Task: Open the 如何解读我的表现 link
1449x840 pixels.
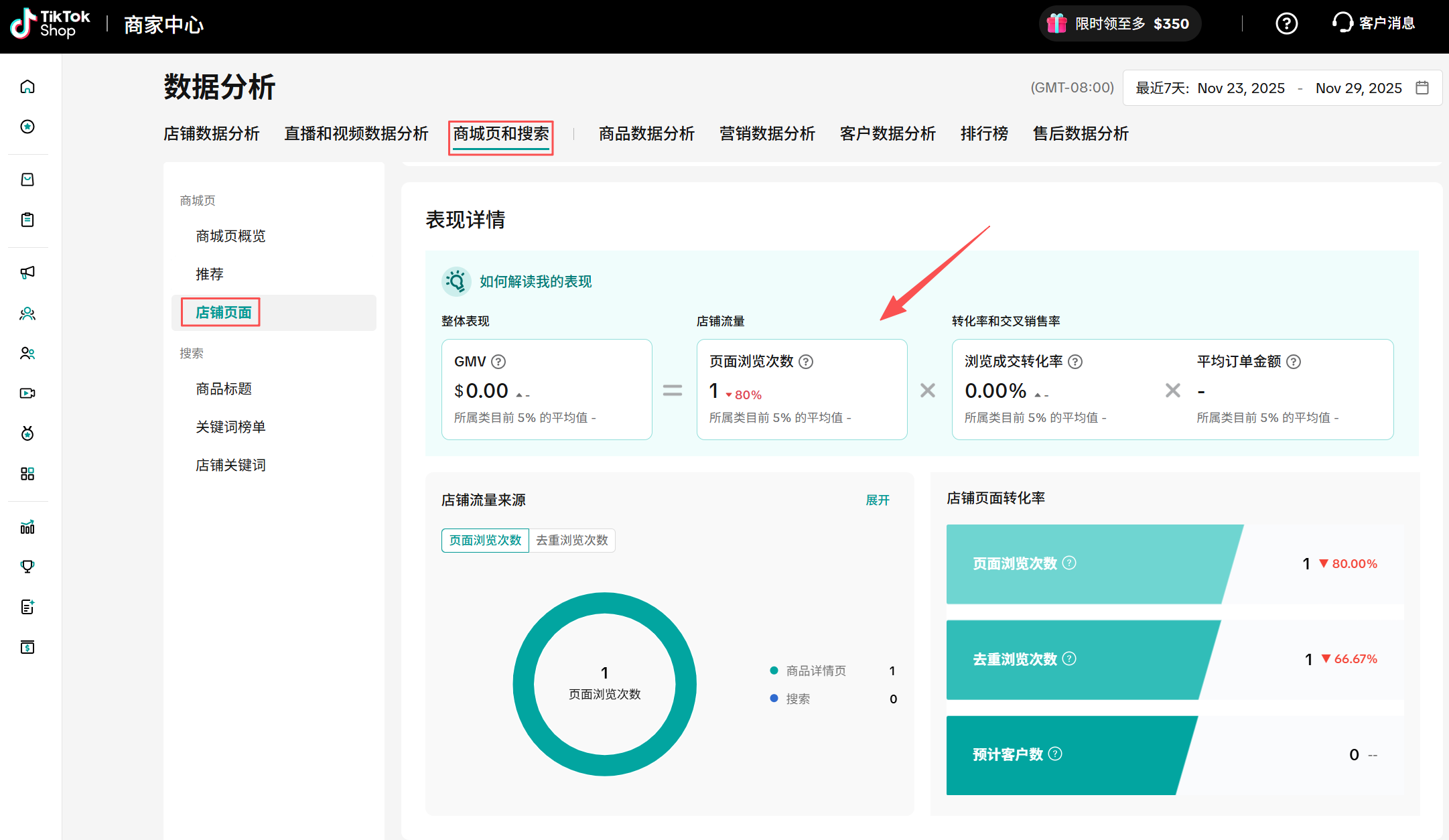Action: [536, 282]
